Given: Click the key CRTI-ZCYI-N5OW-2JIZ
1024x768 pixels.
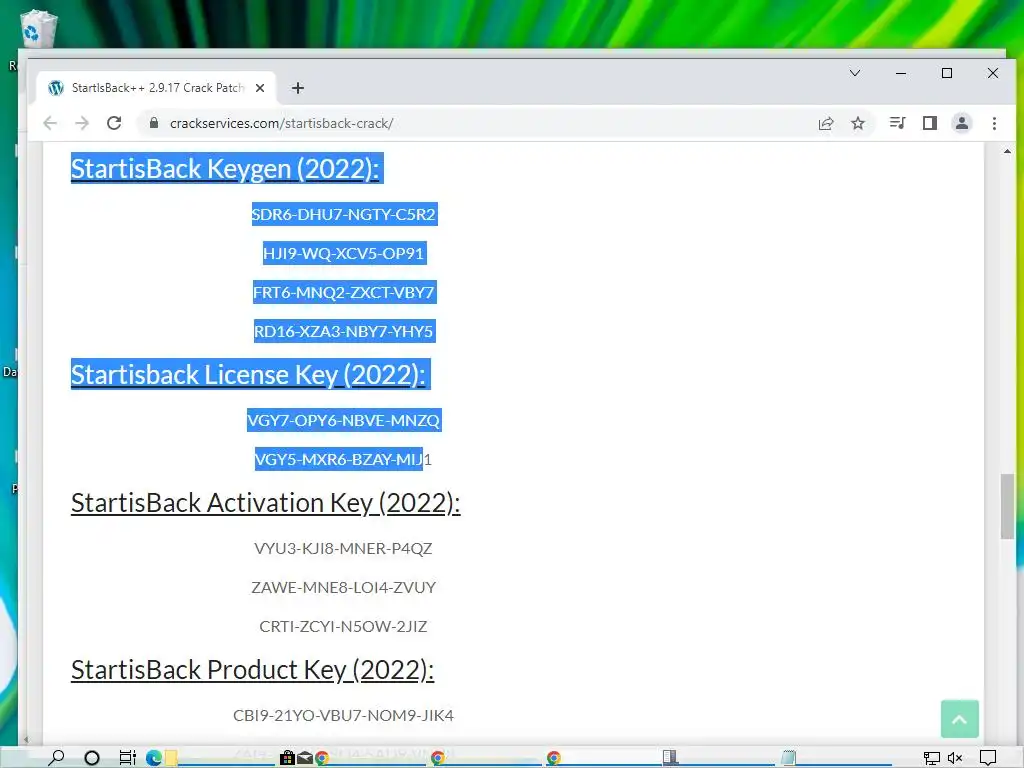Looking at the screenshot, I should pos(344,627).
